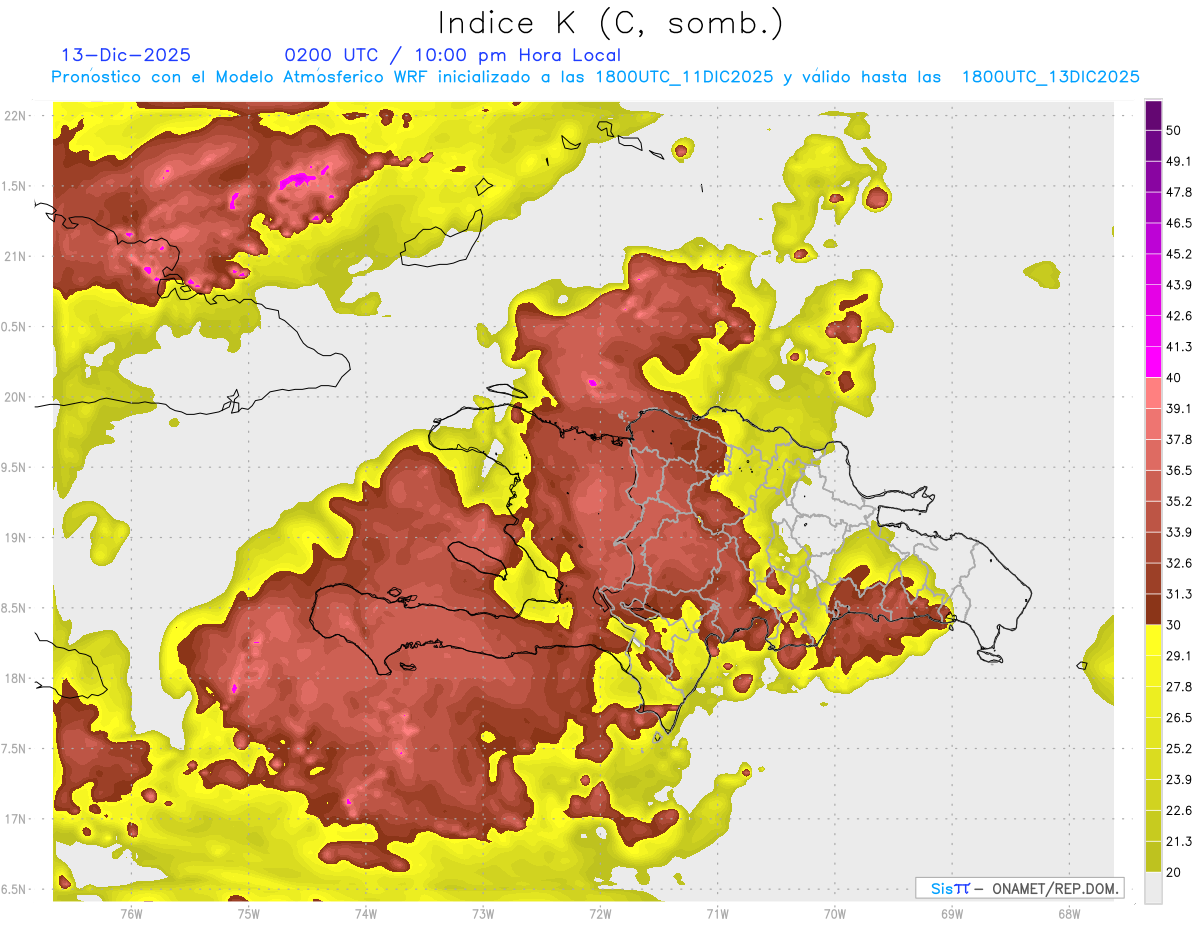Click the 75W longitude label
This screenshot has width=1200, height=927.
coord(249,913)
